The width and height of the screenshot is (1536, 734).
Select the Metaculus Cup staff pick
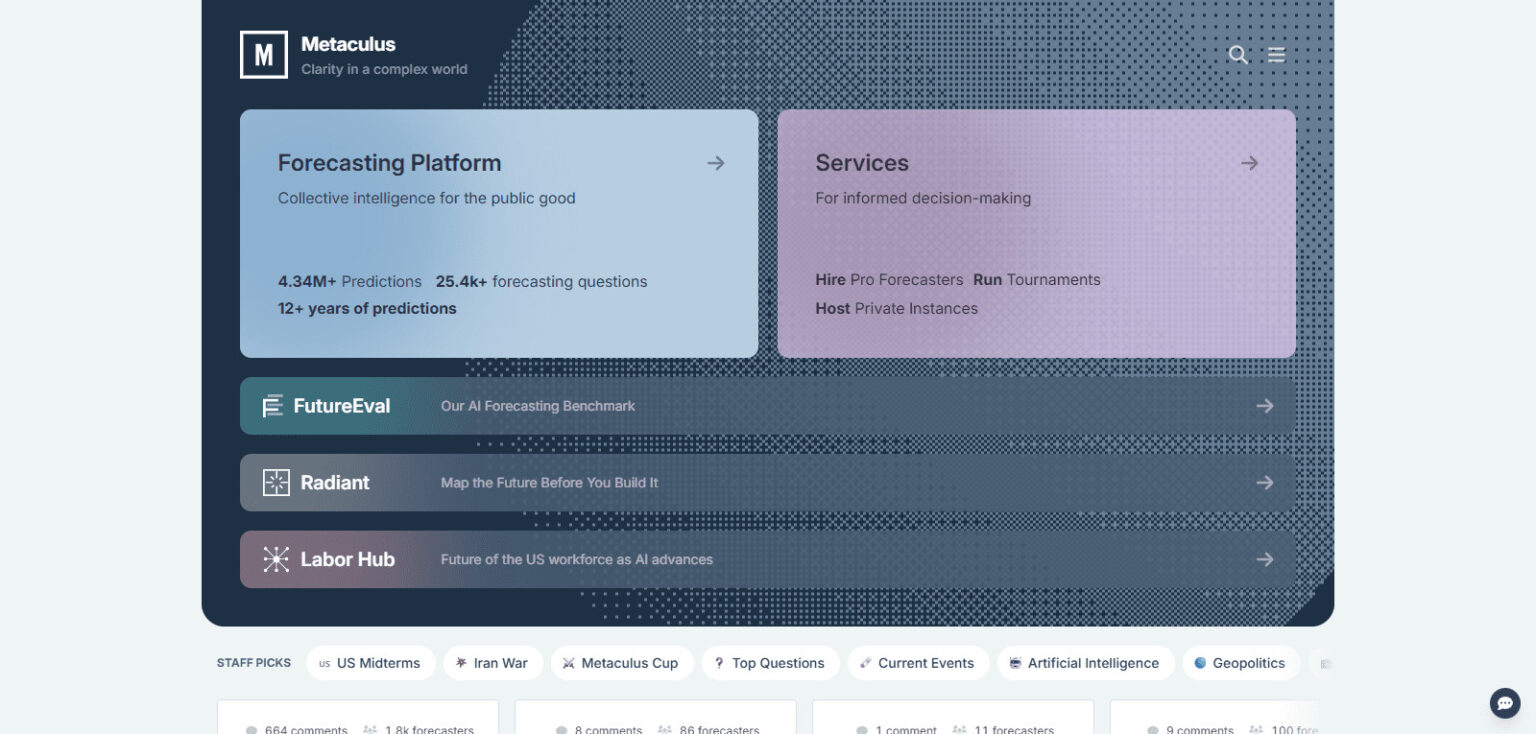(622, 663)
